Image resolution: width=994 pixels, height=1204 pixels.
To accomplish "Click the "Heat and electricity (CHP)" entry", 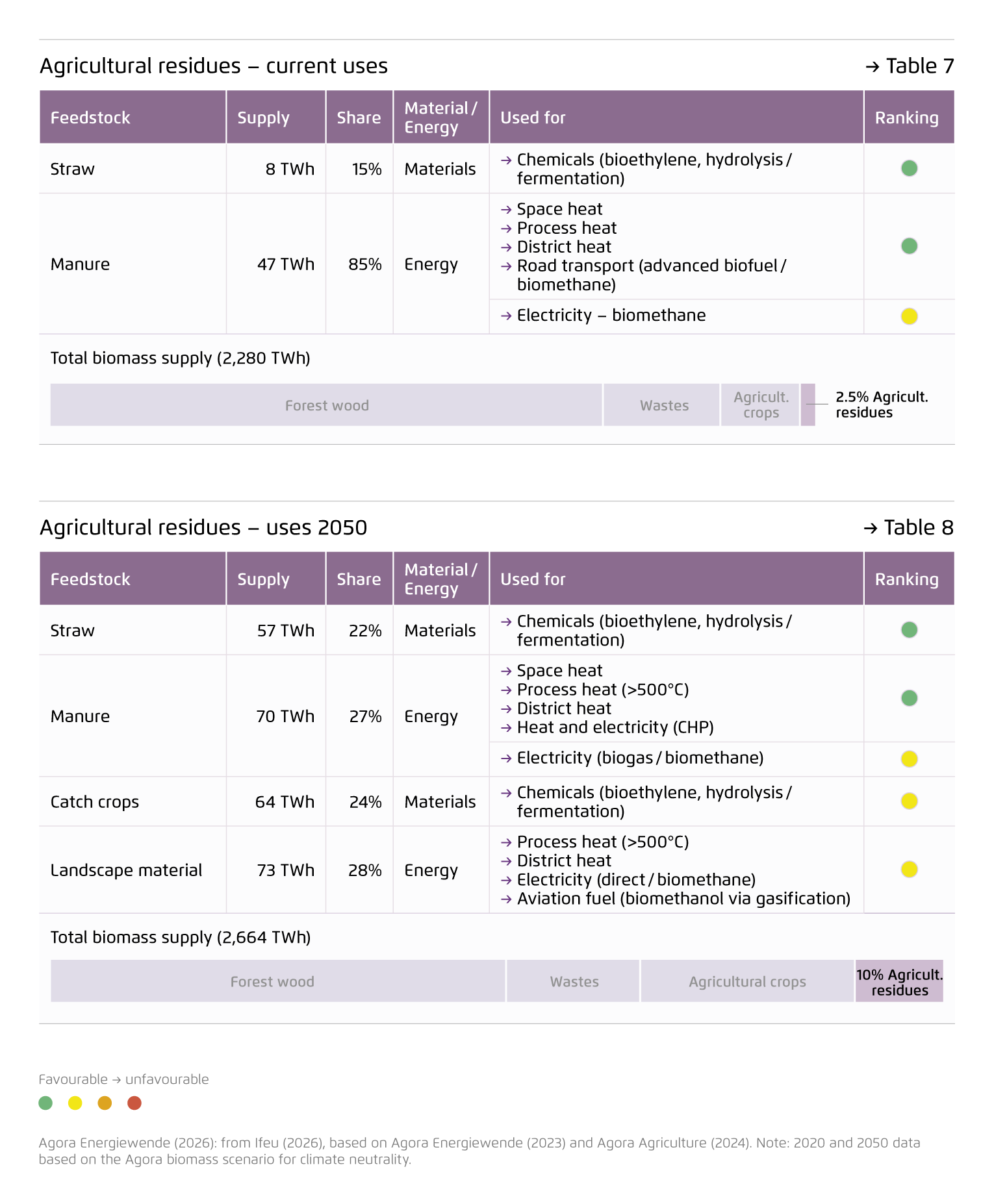I will pos(607,727).
